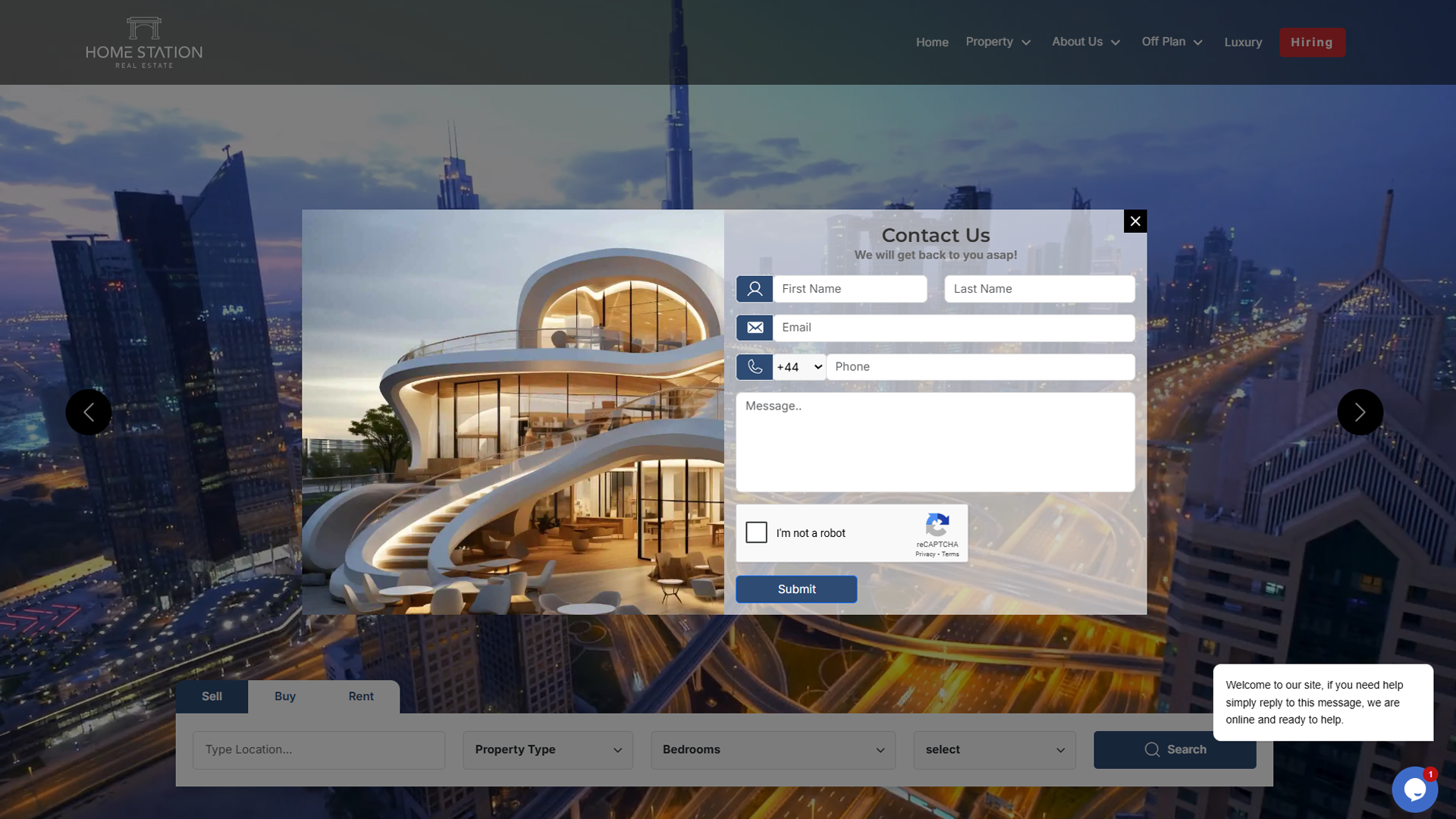This screenshot has width=1456, height=819.
Task: Click the Type Location field
Action: 318,749
